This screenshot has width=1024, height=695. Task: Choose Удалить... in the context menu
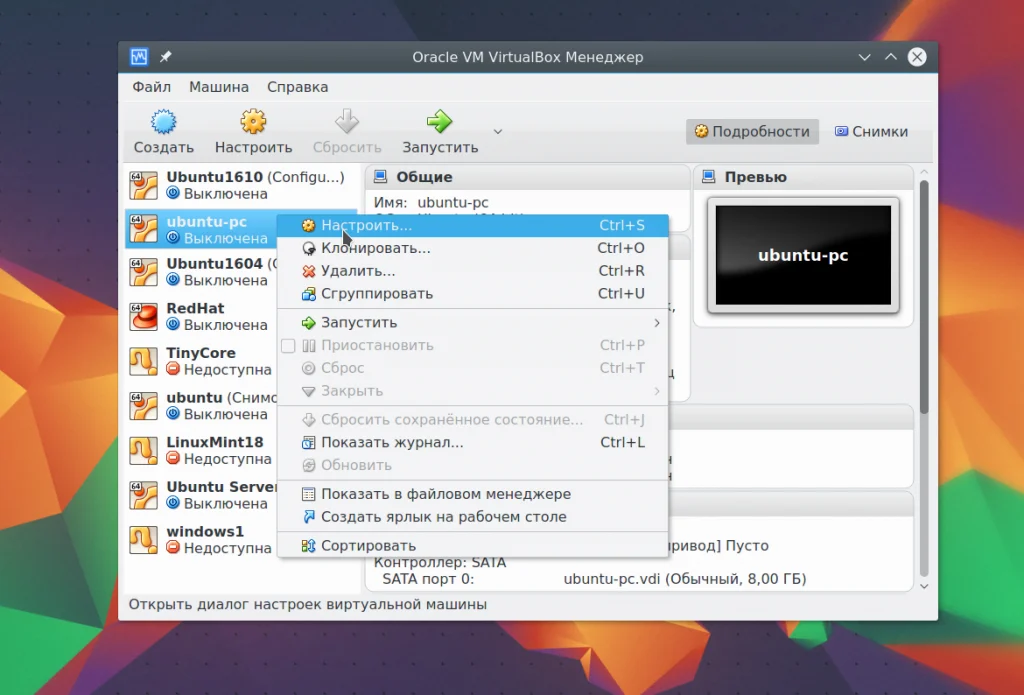click(473, 271)
